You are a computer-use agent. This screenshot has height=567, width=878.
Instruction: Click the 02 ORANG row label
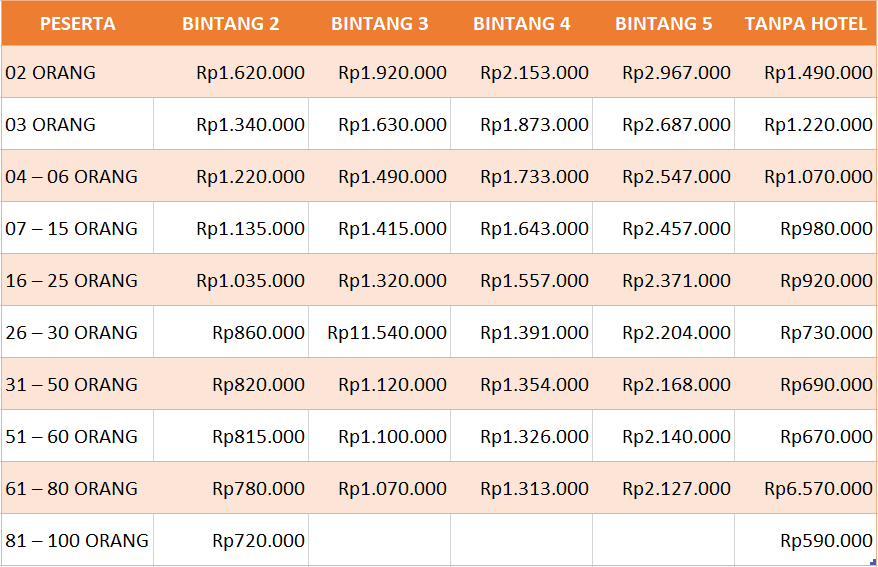(x=51, y=72)
